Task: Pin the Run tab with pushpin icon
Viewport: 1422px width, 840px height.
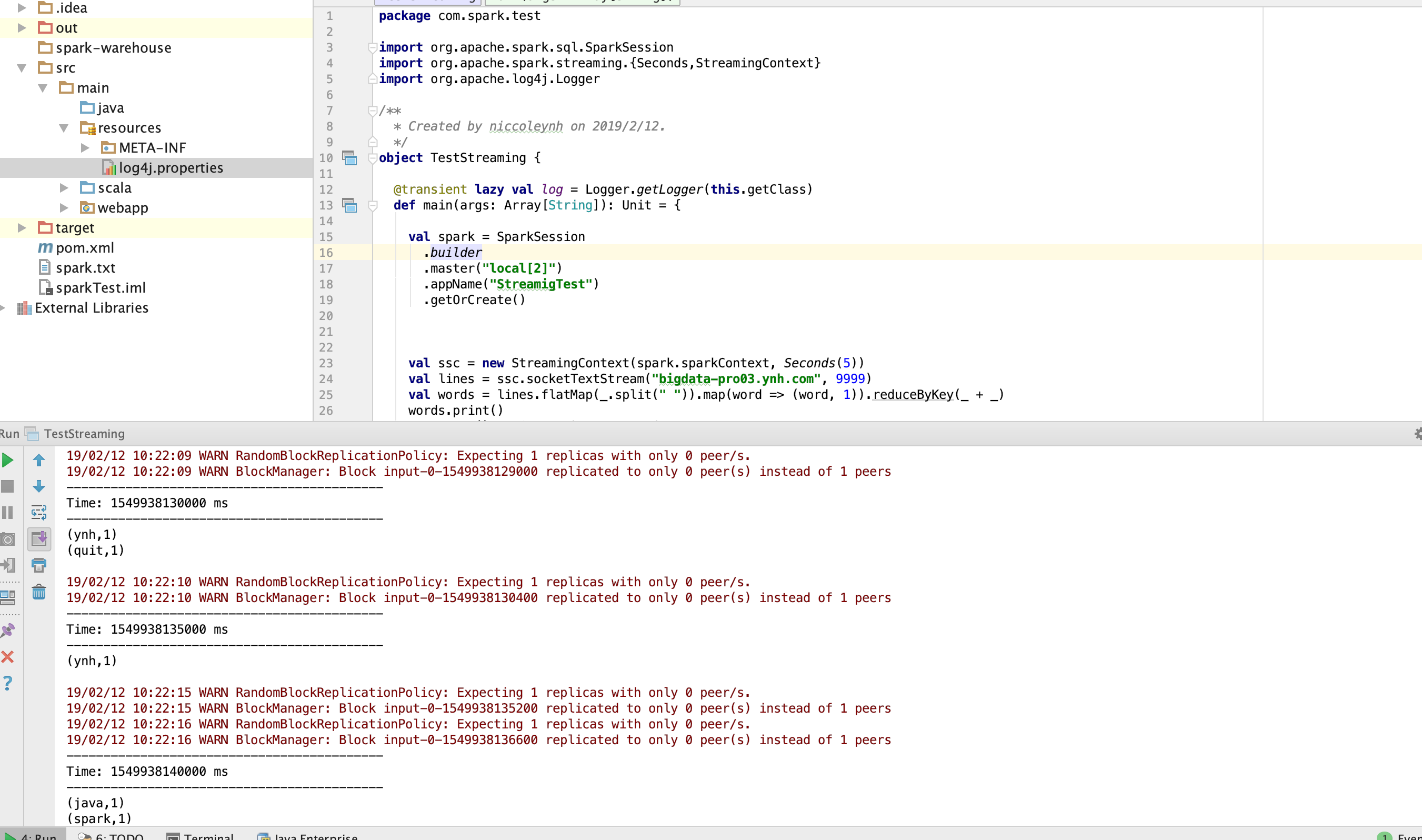Action: point(8,630)
